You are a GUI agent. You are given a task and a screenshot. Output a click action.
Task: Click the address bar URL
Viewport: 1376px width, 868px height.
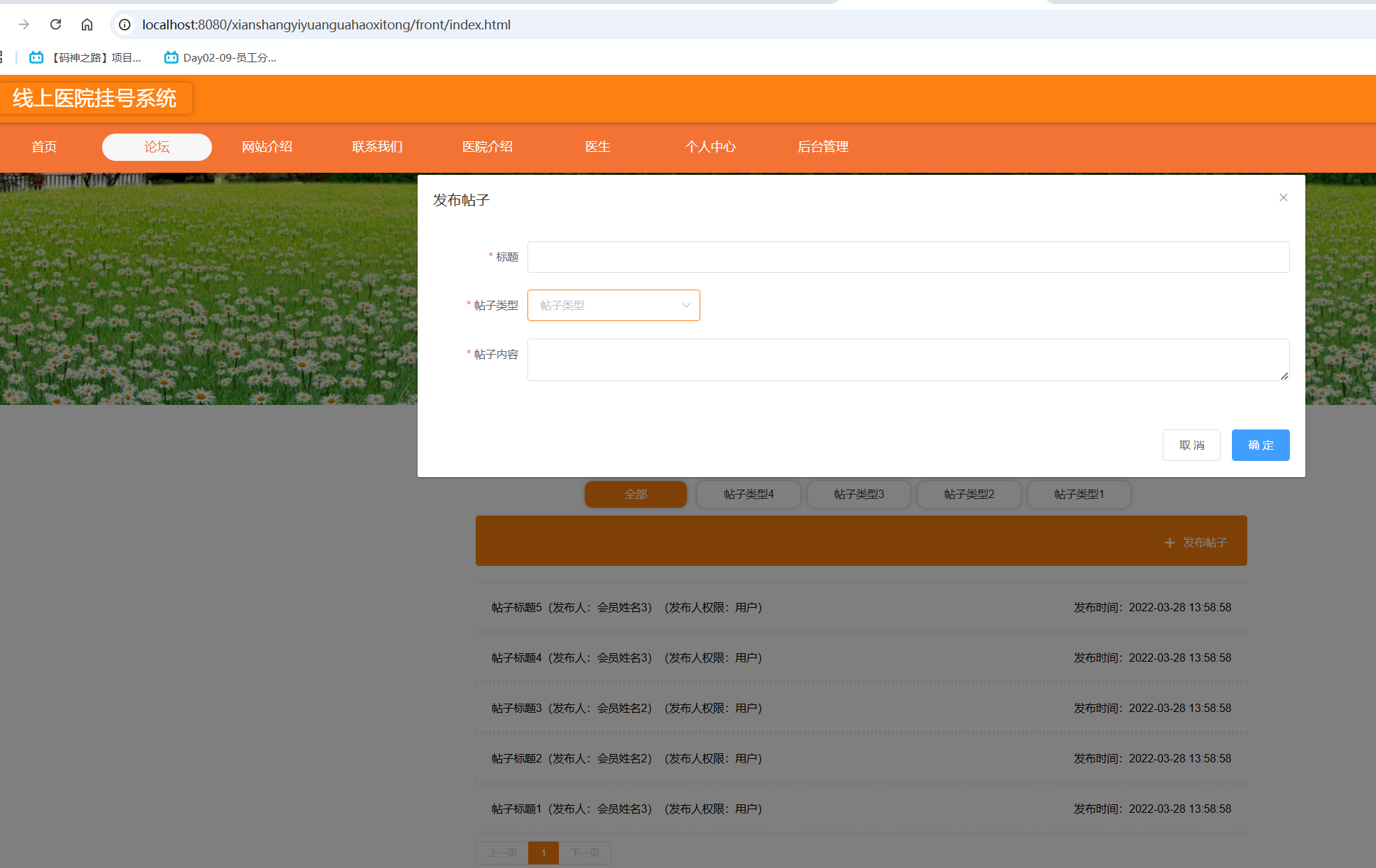tap(326, 24)
